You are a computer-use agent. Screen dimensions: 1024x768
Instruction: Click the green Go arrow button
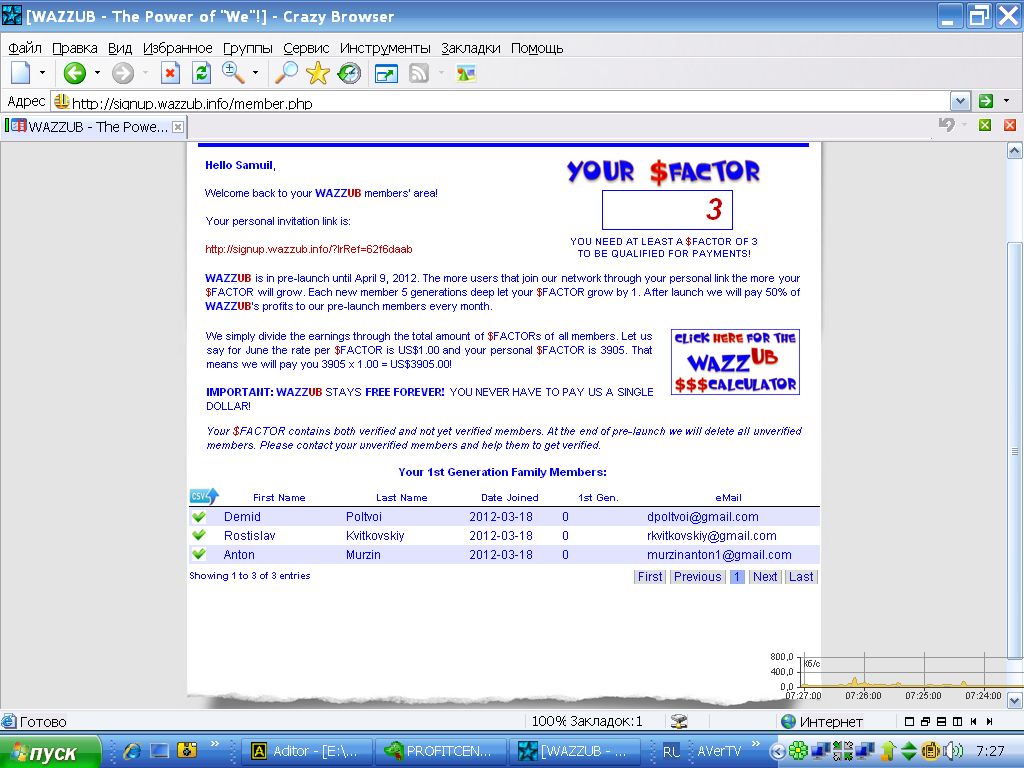[x=985, y=101]
